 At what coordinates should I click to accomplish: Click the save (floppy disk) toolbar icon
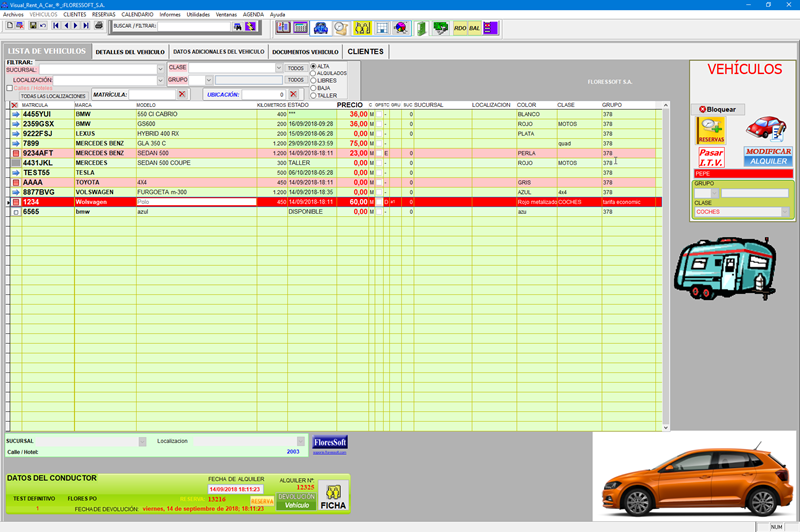pyautogui.click(x=33, y=26)
